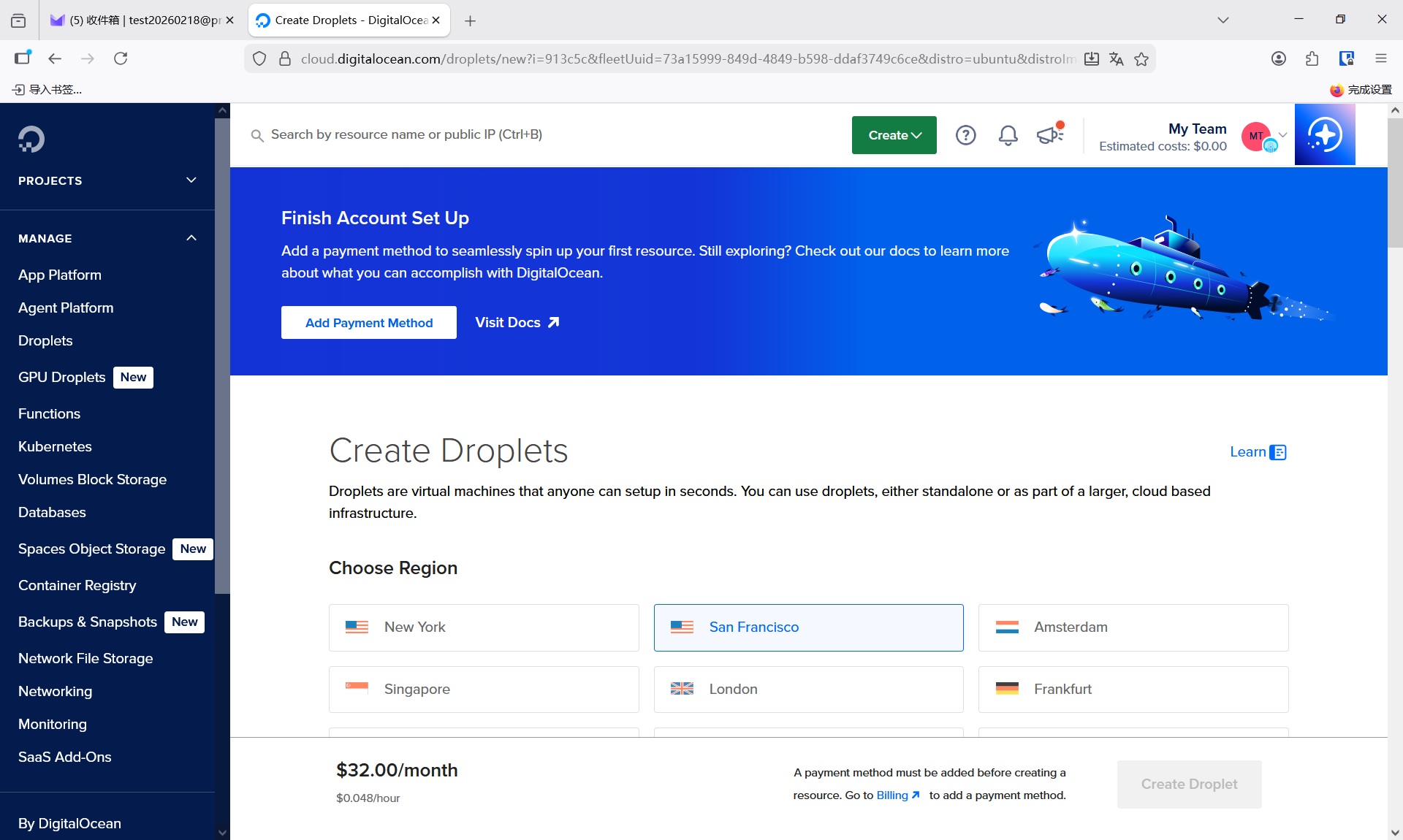Click the install app address bar icon
This screenshot has width=1403, height=840.
point(1091,59)
